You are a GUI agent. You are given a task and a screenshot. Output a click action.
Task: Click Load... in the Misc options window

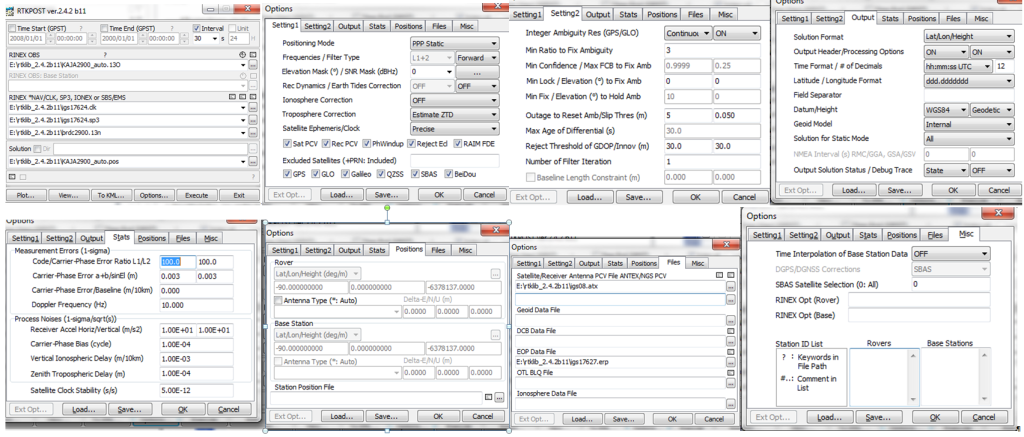pos(829,417)
